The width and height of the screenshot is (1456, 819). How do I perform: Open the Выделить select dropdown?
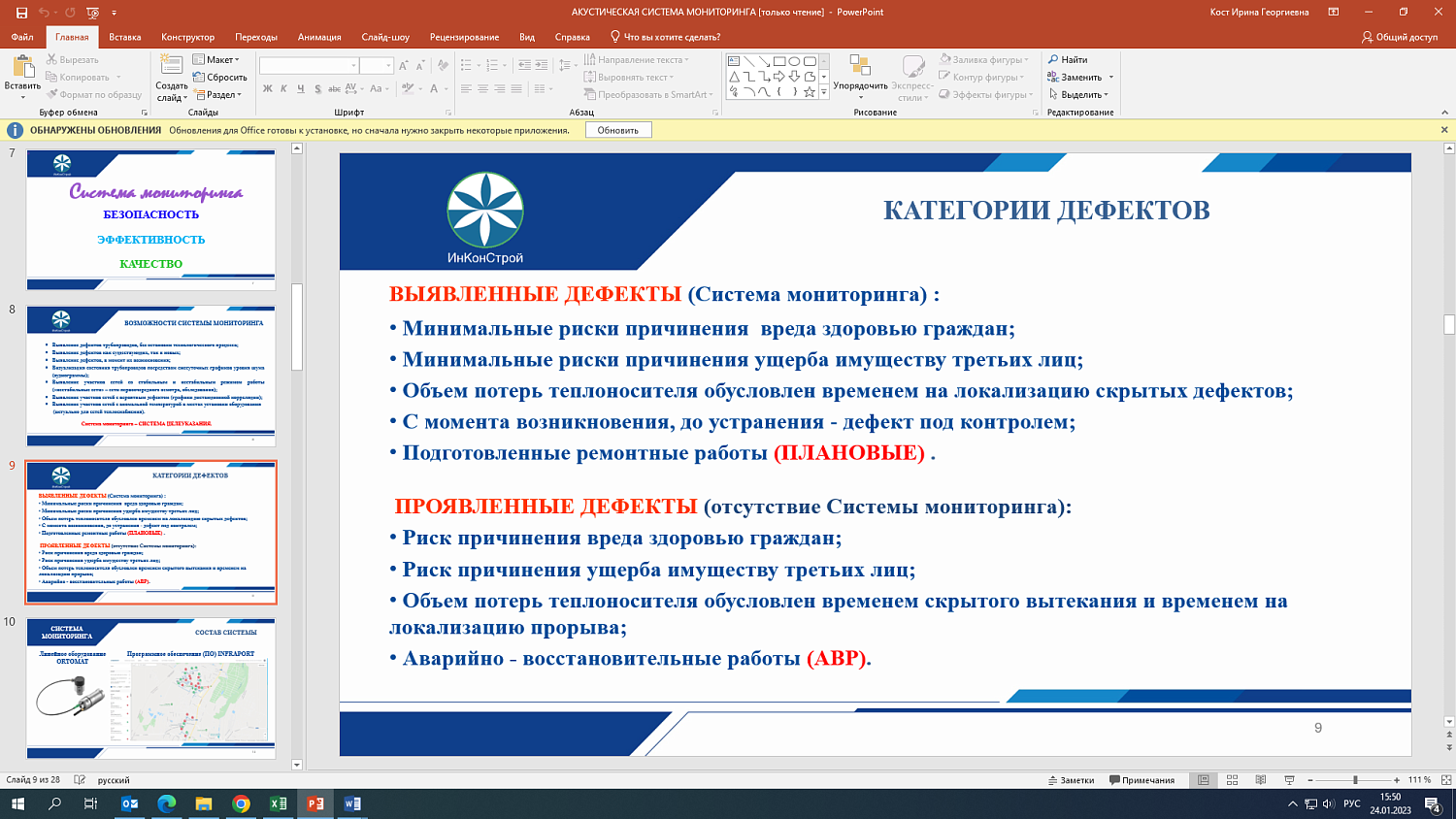[1078, 94]
